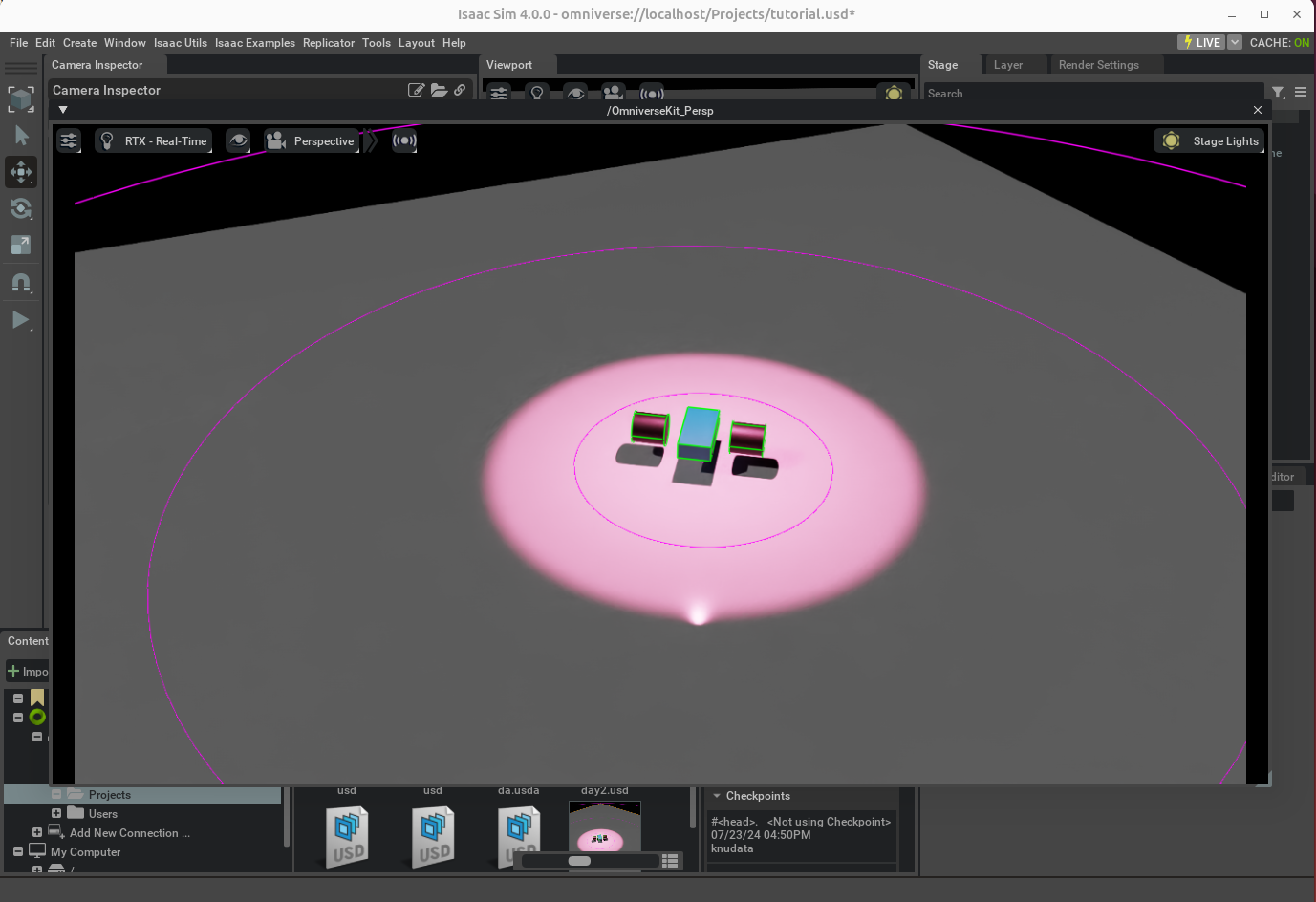Viewport: 1316px width, 902px height.
Task: Open the Create menu
Action: pyautogui.click(x=79, y=43)
